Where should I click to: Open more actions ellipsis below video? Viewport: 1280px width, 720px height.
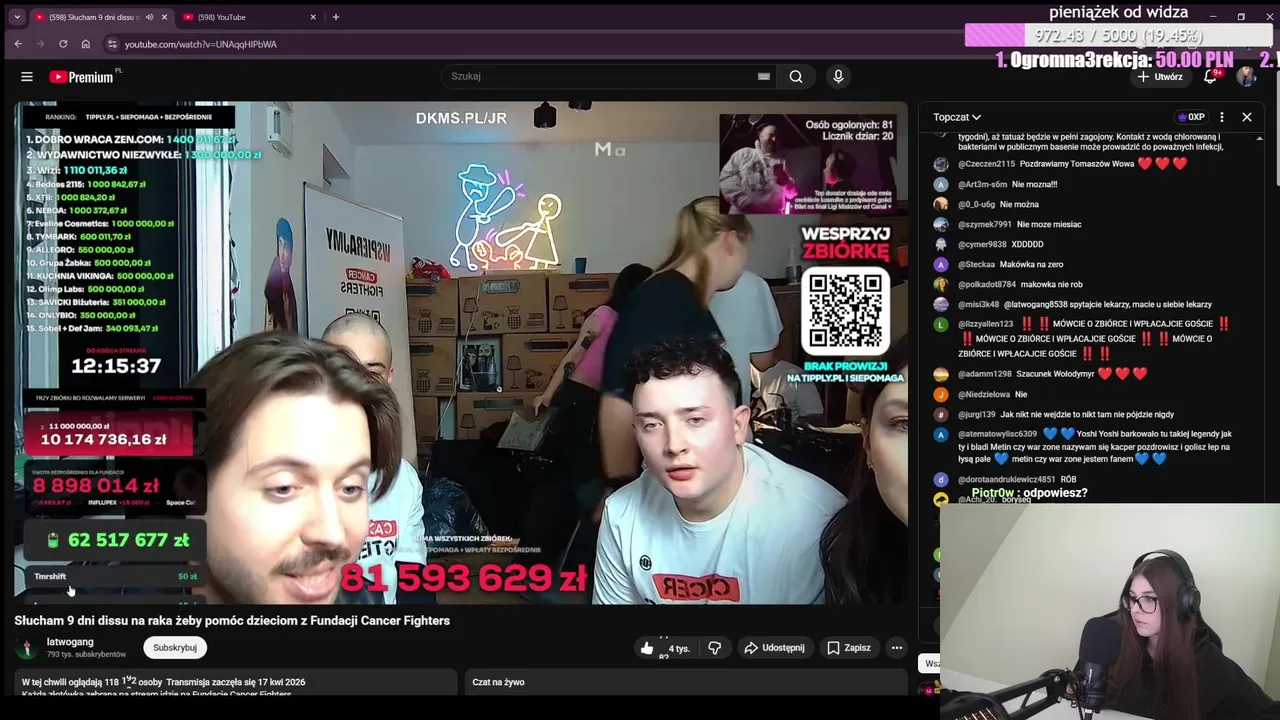coord(897,648)
